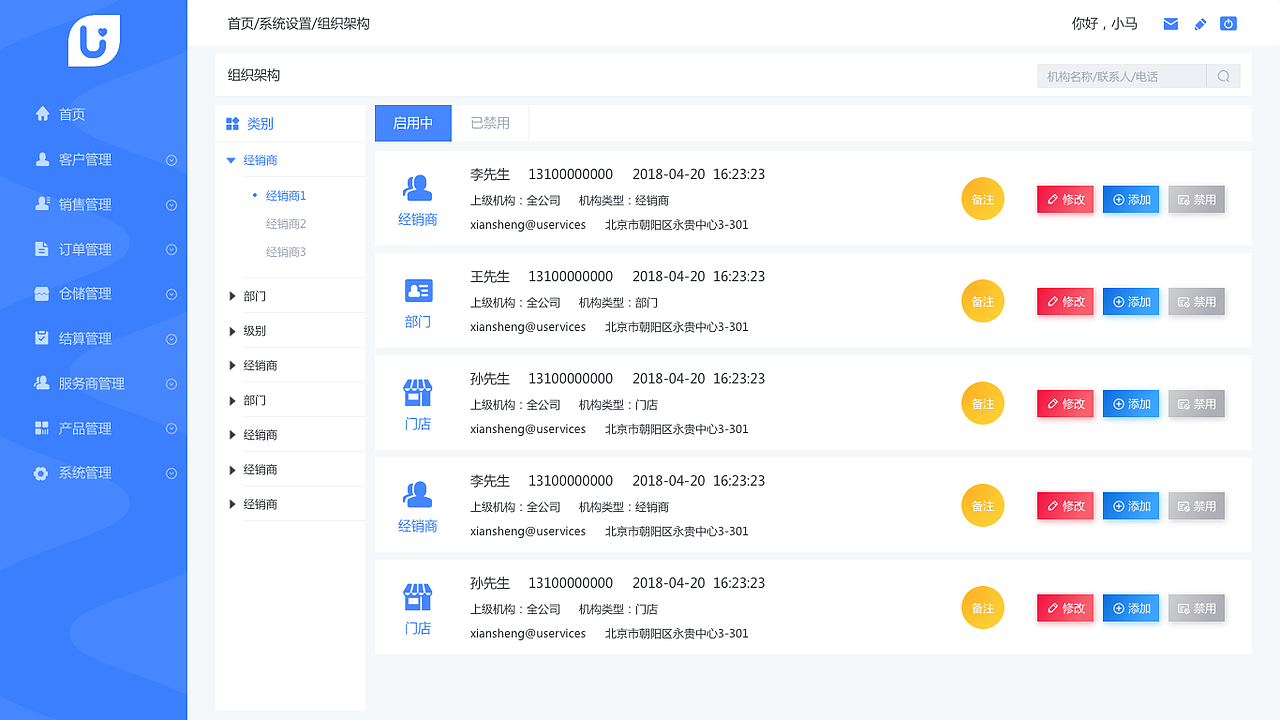Click the 组织架构 page title
1280x720 pixels.
coord(254,75)
